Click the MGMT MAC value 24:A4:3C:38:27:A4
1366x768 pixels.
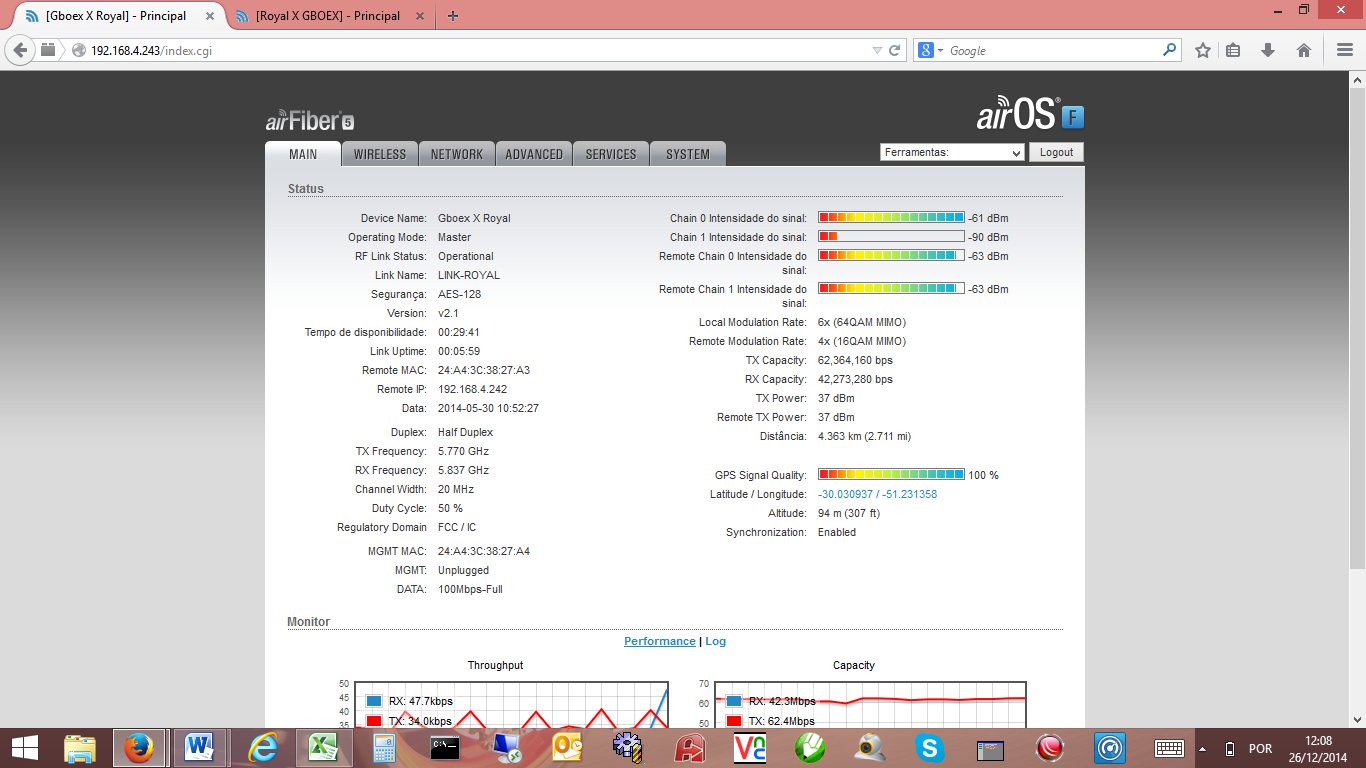484,551
